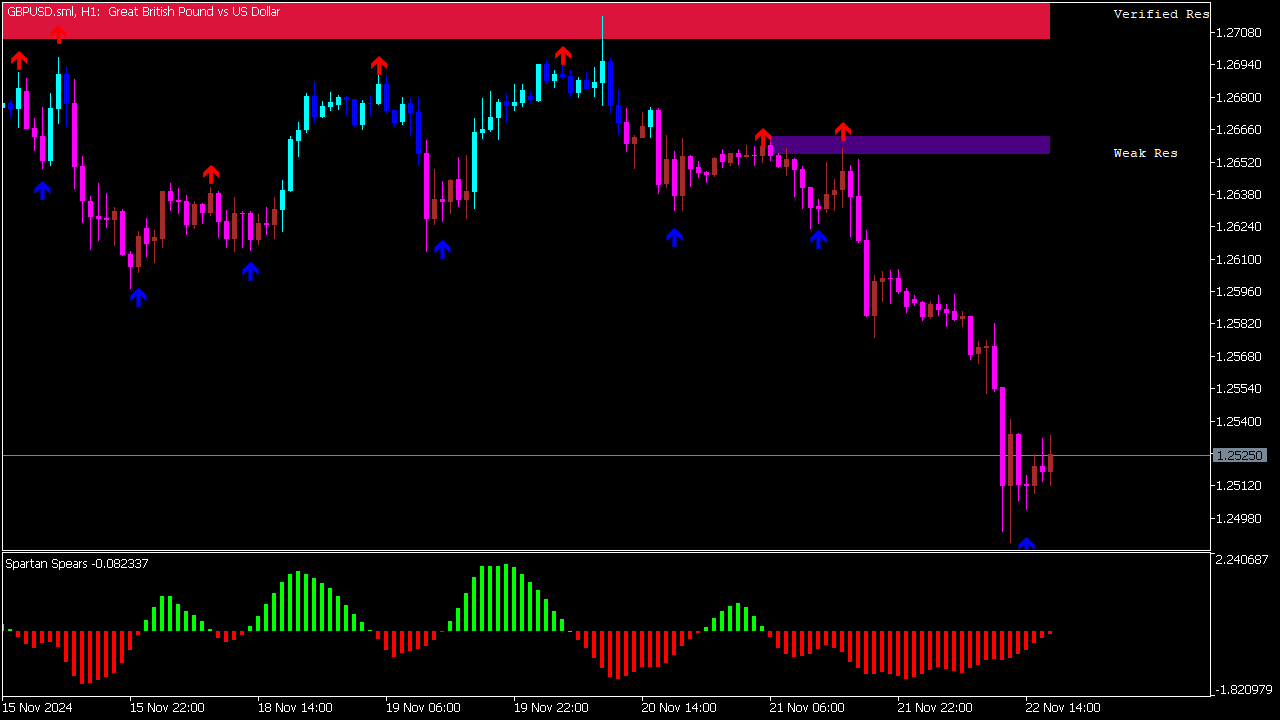The height and width of the screenshot is (720, 1280).
Task: Select the blue arrow above the 21 Nov 06:00 label
Action: [x=818, y=239]
